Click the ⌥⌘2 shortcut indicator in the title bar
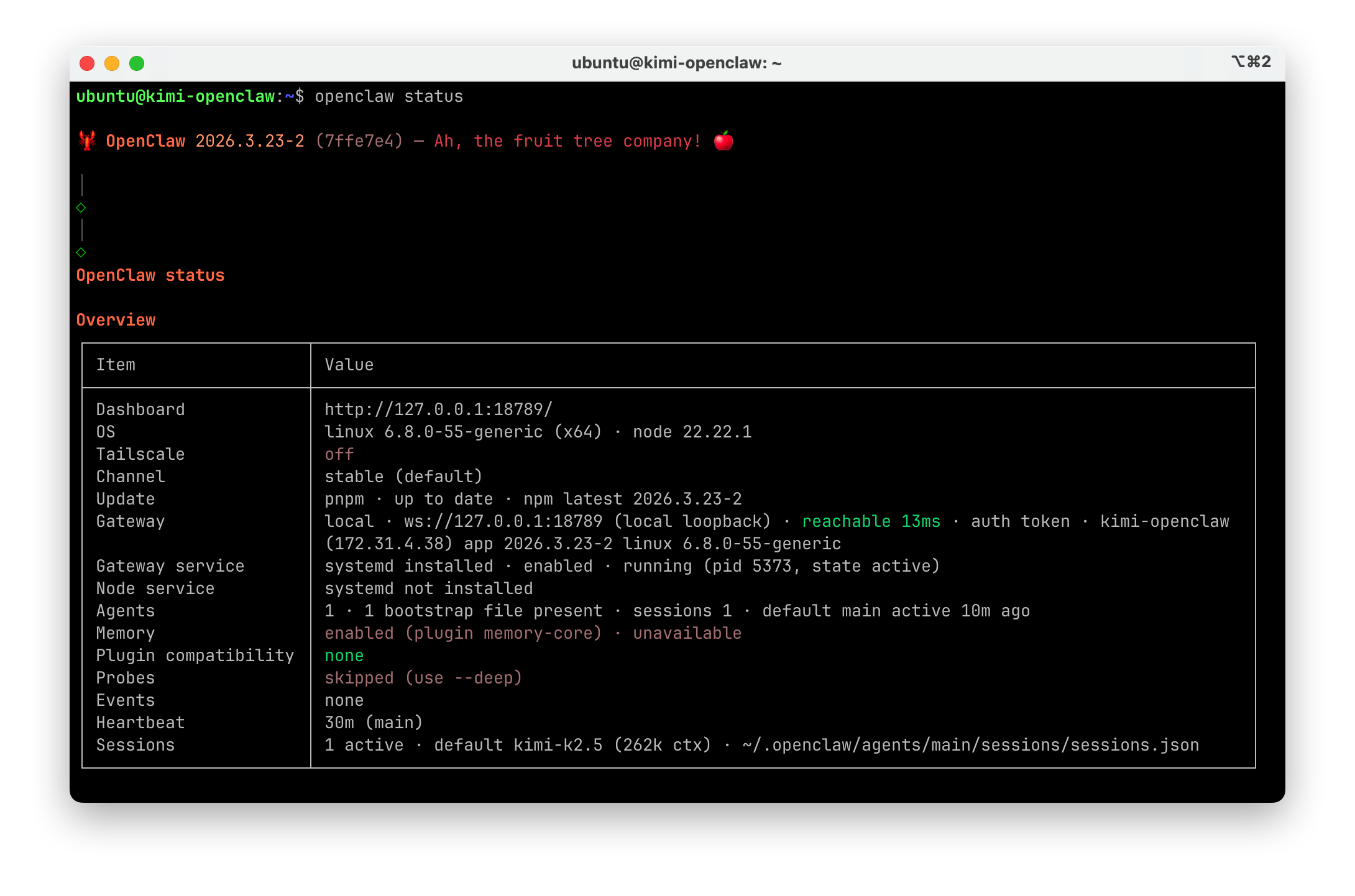This screenshot has width=1355, height=896. pos(1251,62)
